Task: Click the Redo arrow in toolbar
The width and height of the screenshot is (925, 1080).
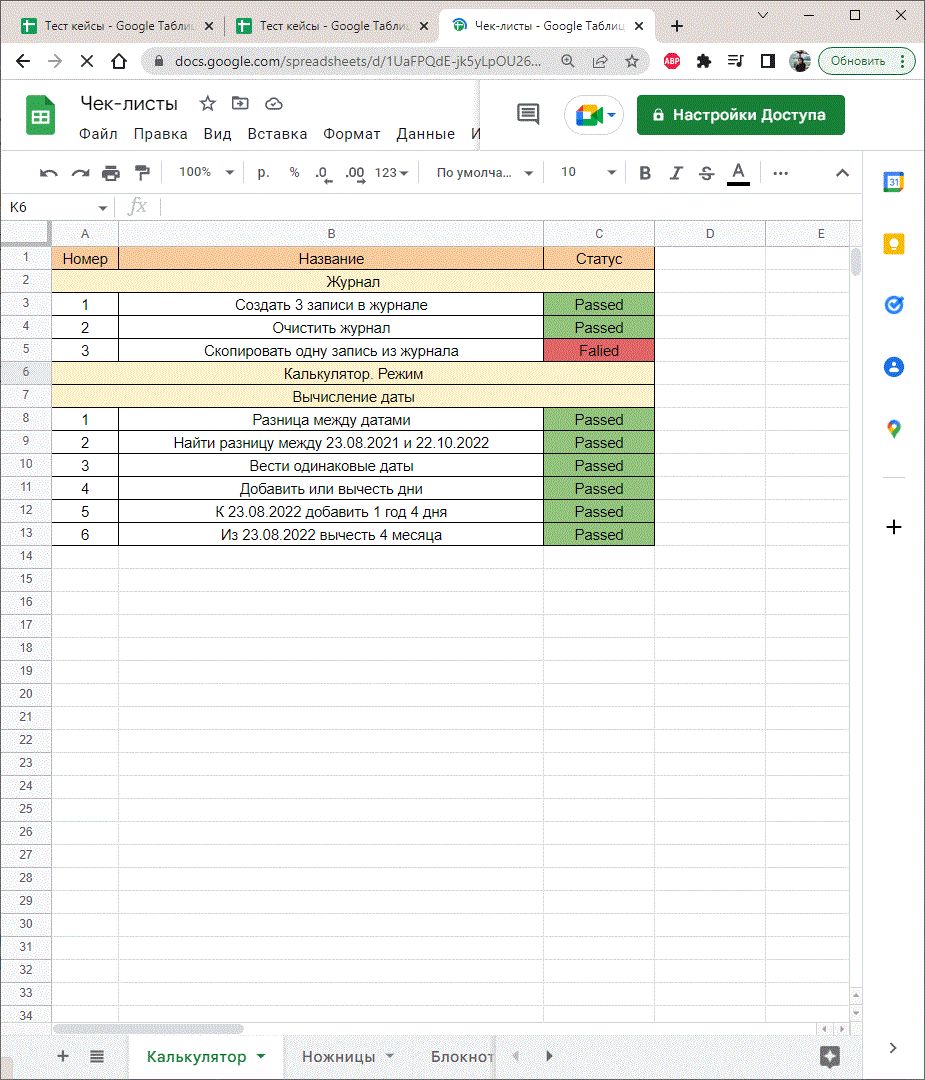Action: (81, 173)
